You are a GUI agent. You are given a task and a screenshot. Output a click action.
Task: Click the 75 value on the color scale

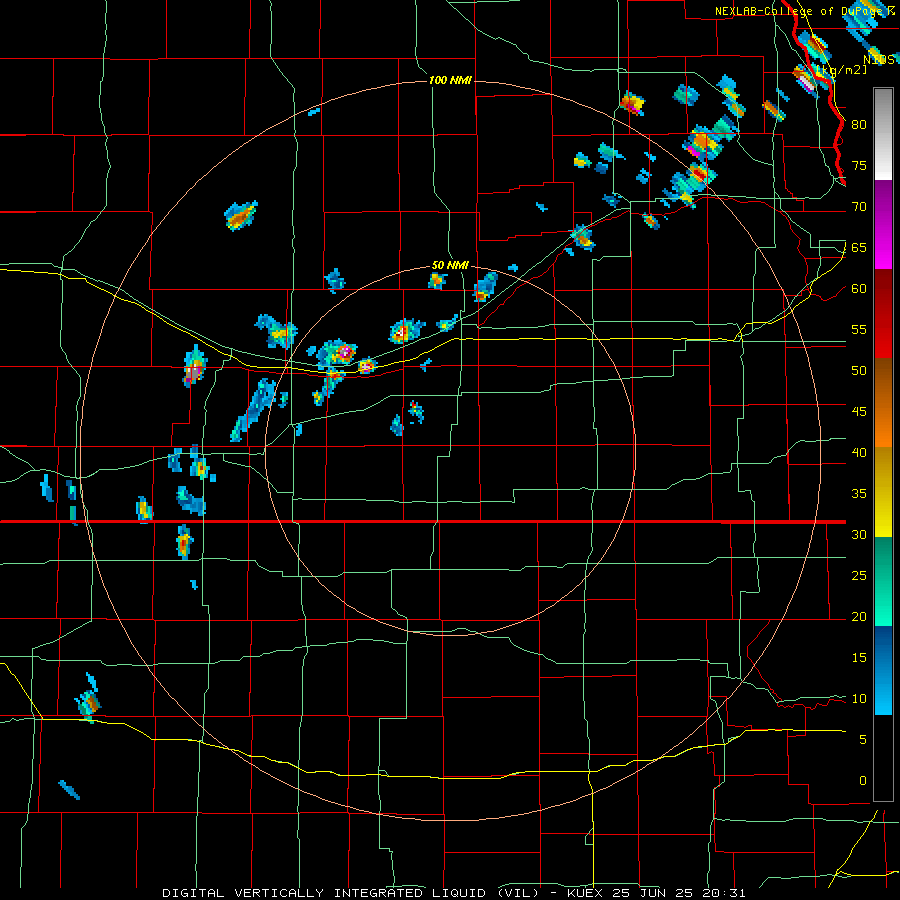coord(859,165)
